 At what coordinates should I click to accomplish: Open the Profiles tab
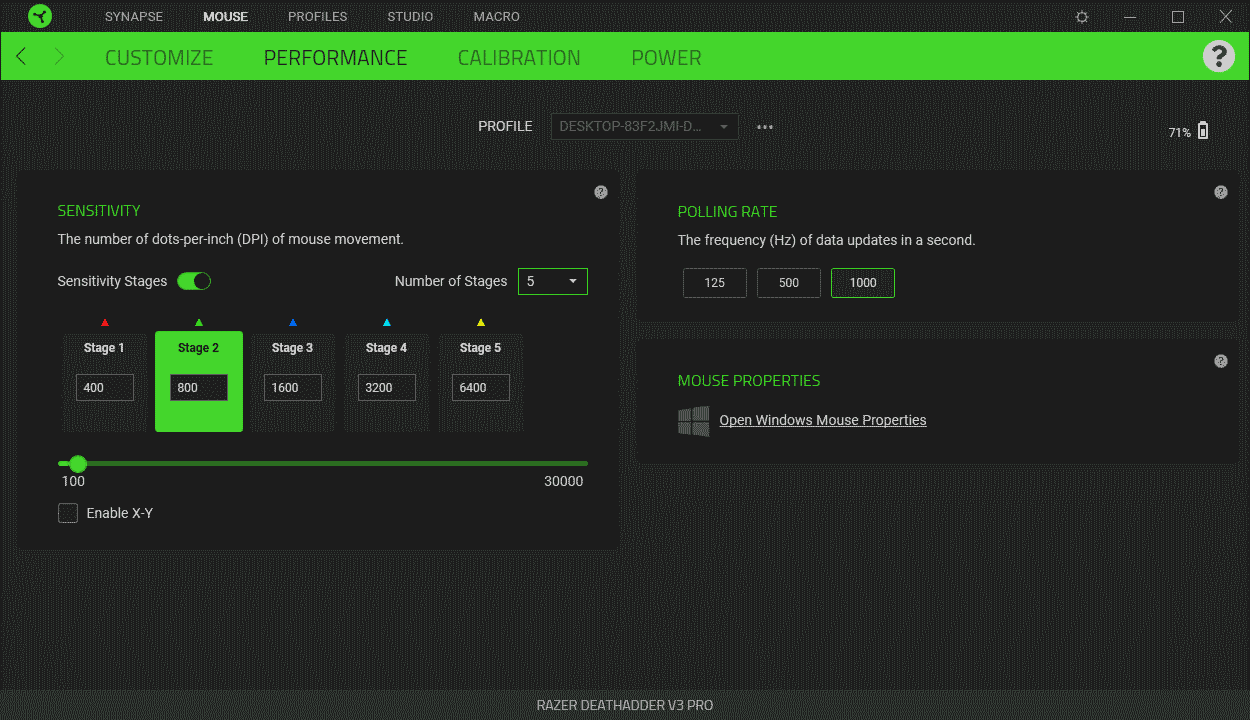pyautogui.click(x=318, y=17)
